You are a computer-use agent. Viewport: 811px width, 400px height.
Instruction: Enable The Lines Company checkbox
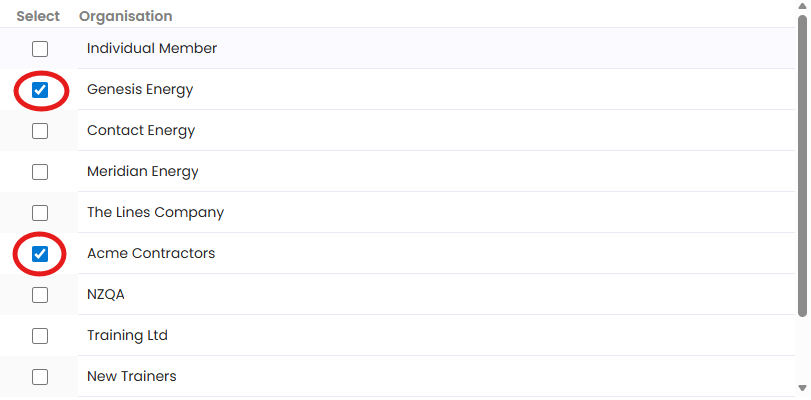(x=40, y=213)
